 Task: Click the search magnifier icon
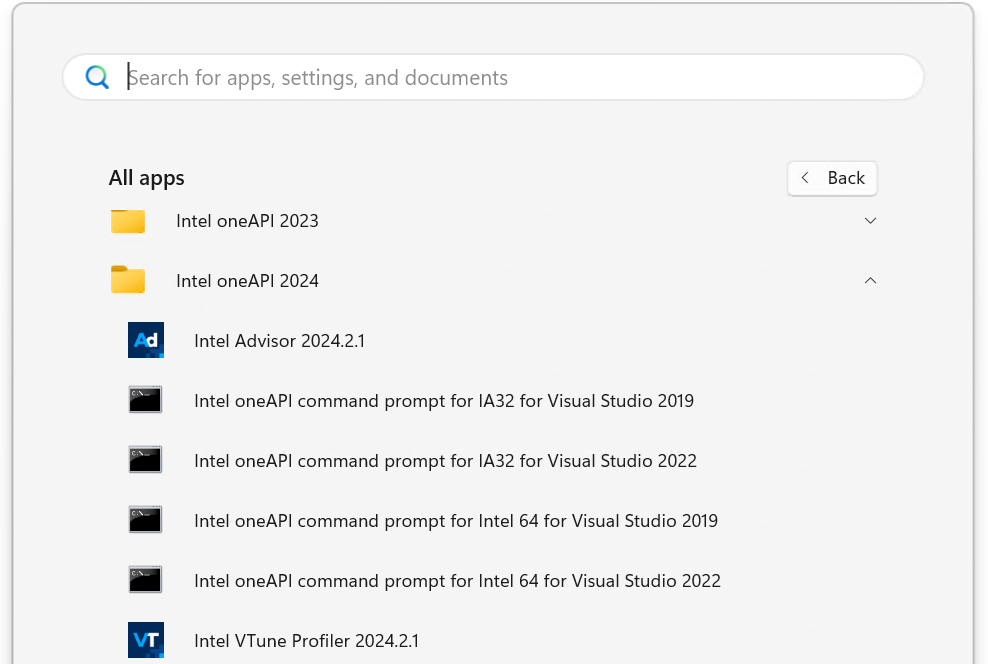coord(97,77)
